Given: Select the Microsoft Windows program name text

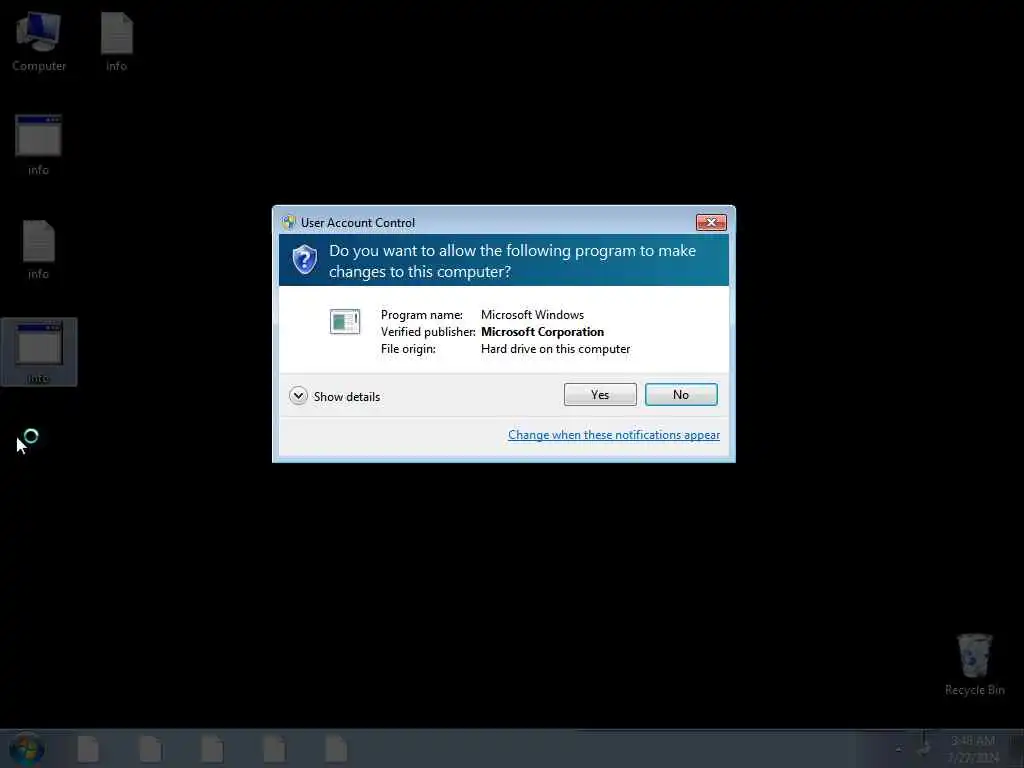Looking at the screenshot, I should (532, 315).
